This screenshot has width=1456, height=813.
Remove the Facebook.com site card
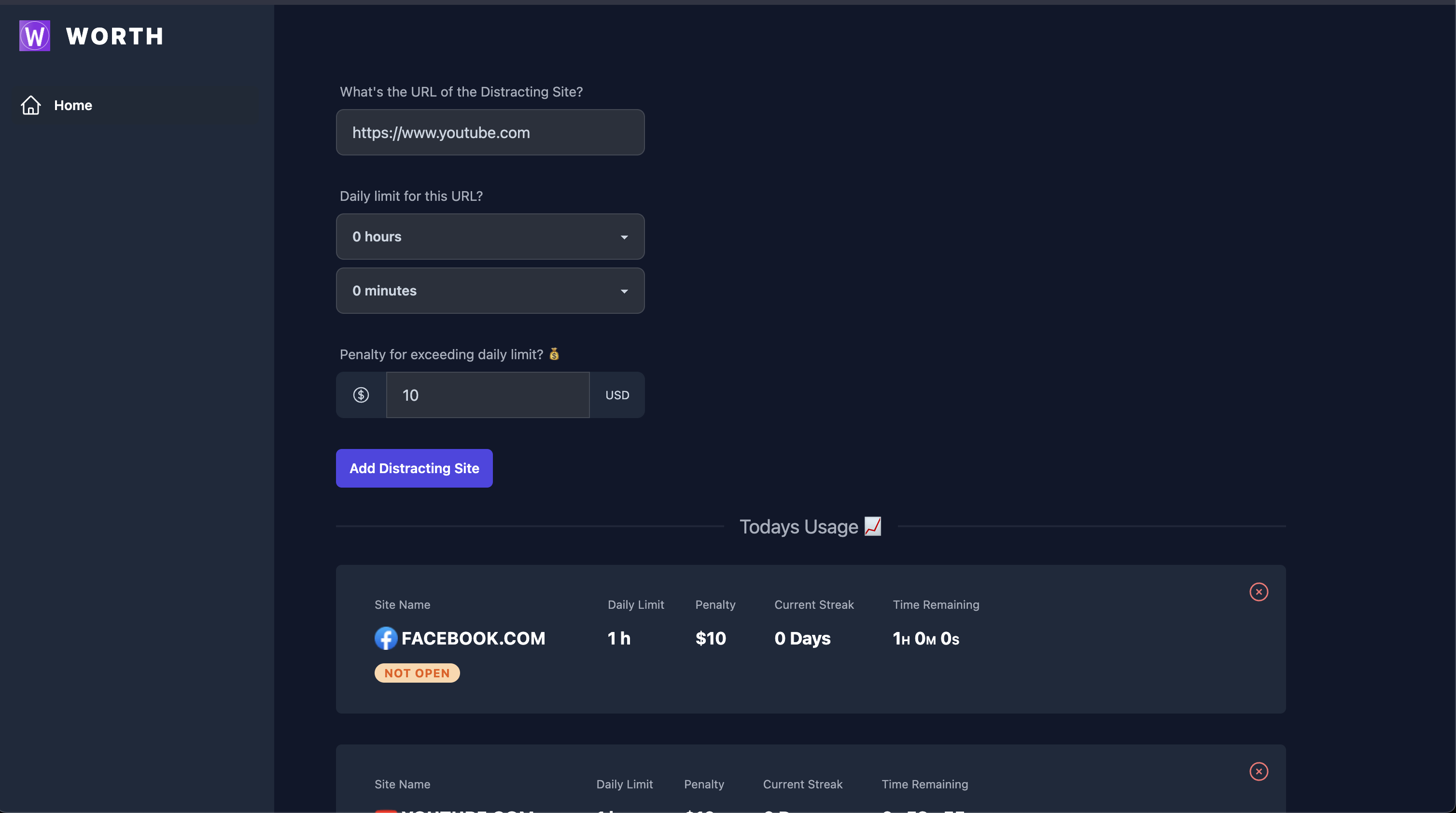[1258, 592]
